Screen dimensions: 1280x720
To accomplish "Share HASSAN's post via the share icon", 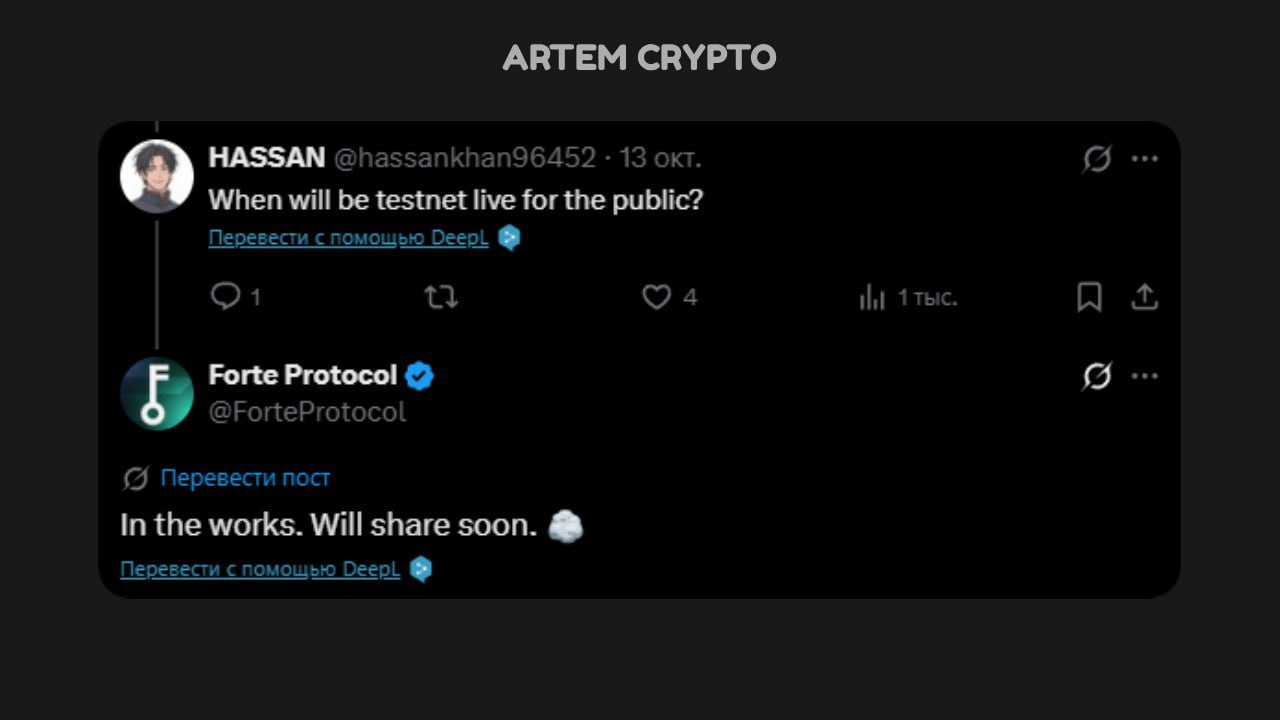I will [x=1144, y=297].
